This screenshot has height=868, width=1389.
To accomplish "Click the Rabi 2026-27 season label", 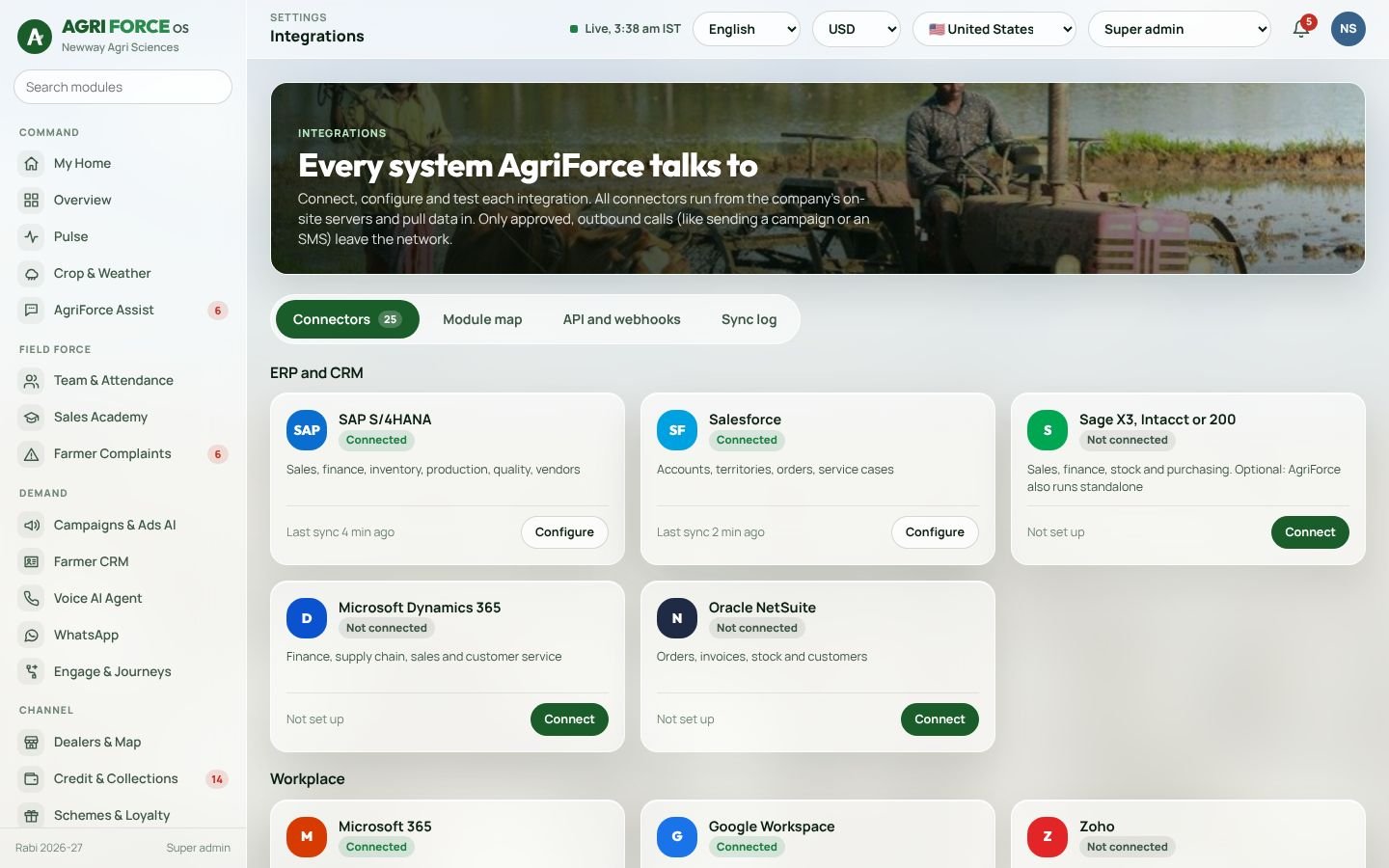I will [49, 848].
